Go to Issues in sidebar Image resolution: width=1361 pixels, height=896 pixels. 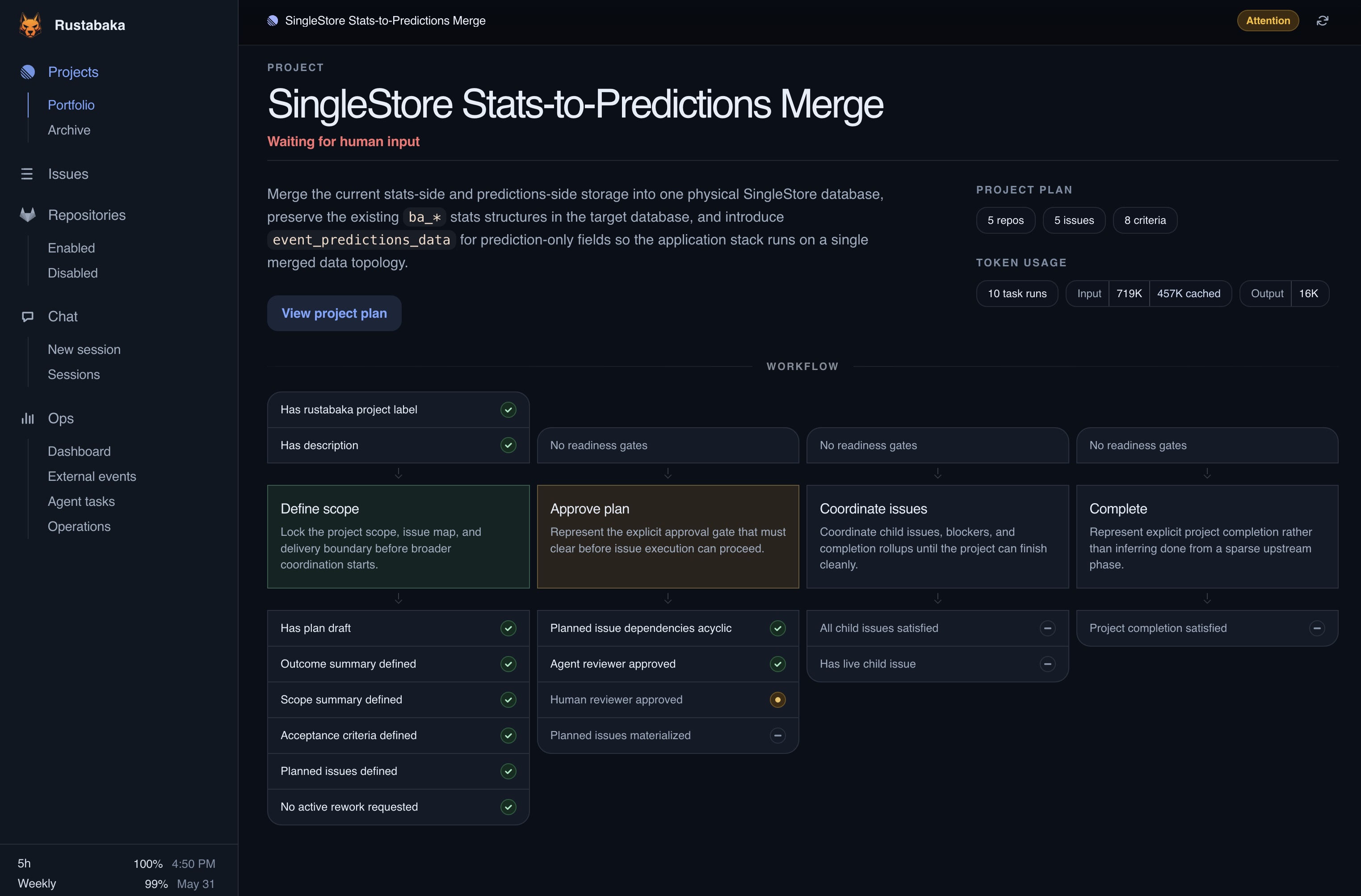coord(68,174)
